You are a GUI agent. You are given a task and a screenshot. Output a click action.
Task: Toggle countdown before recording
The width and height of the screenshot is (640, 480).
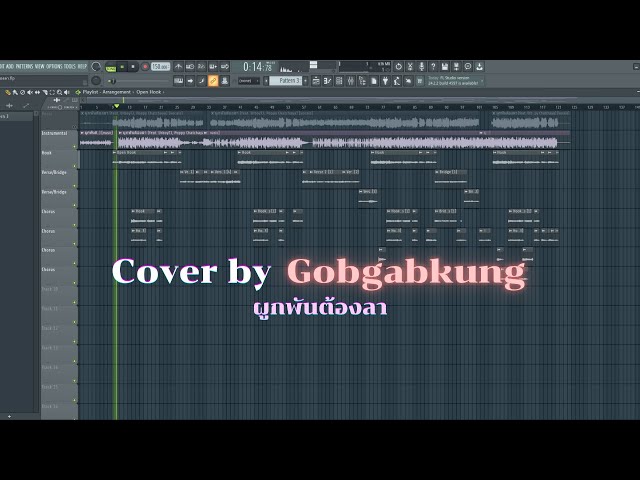click(x=201, y=67)
